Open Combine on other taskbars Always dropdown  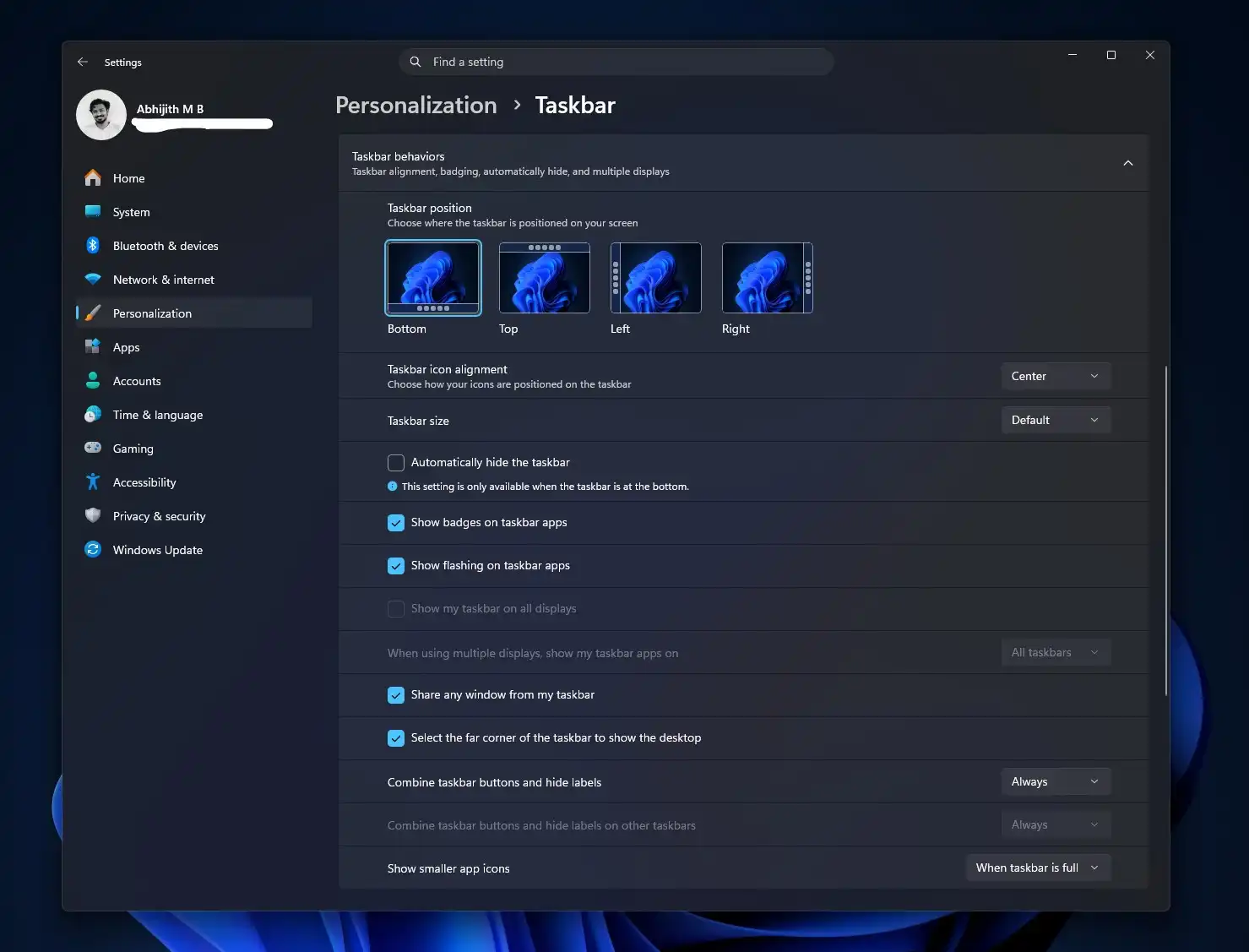[x=1056, y=824]
